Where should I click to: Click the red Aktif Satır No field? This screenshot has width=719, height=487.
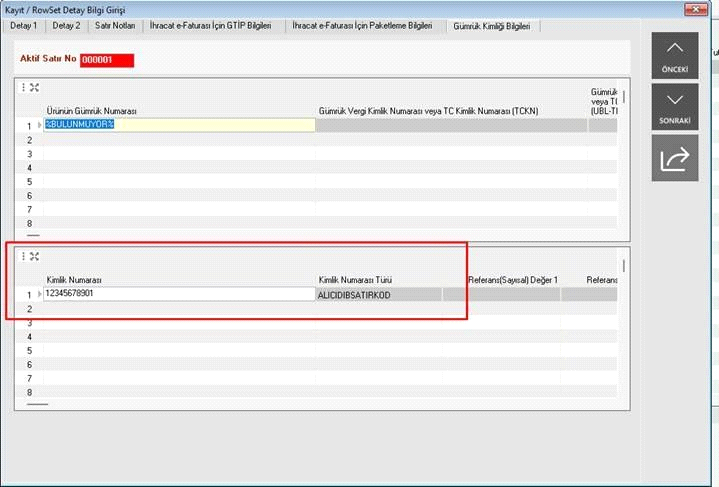pos(106,60)
